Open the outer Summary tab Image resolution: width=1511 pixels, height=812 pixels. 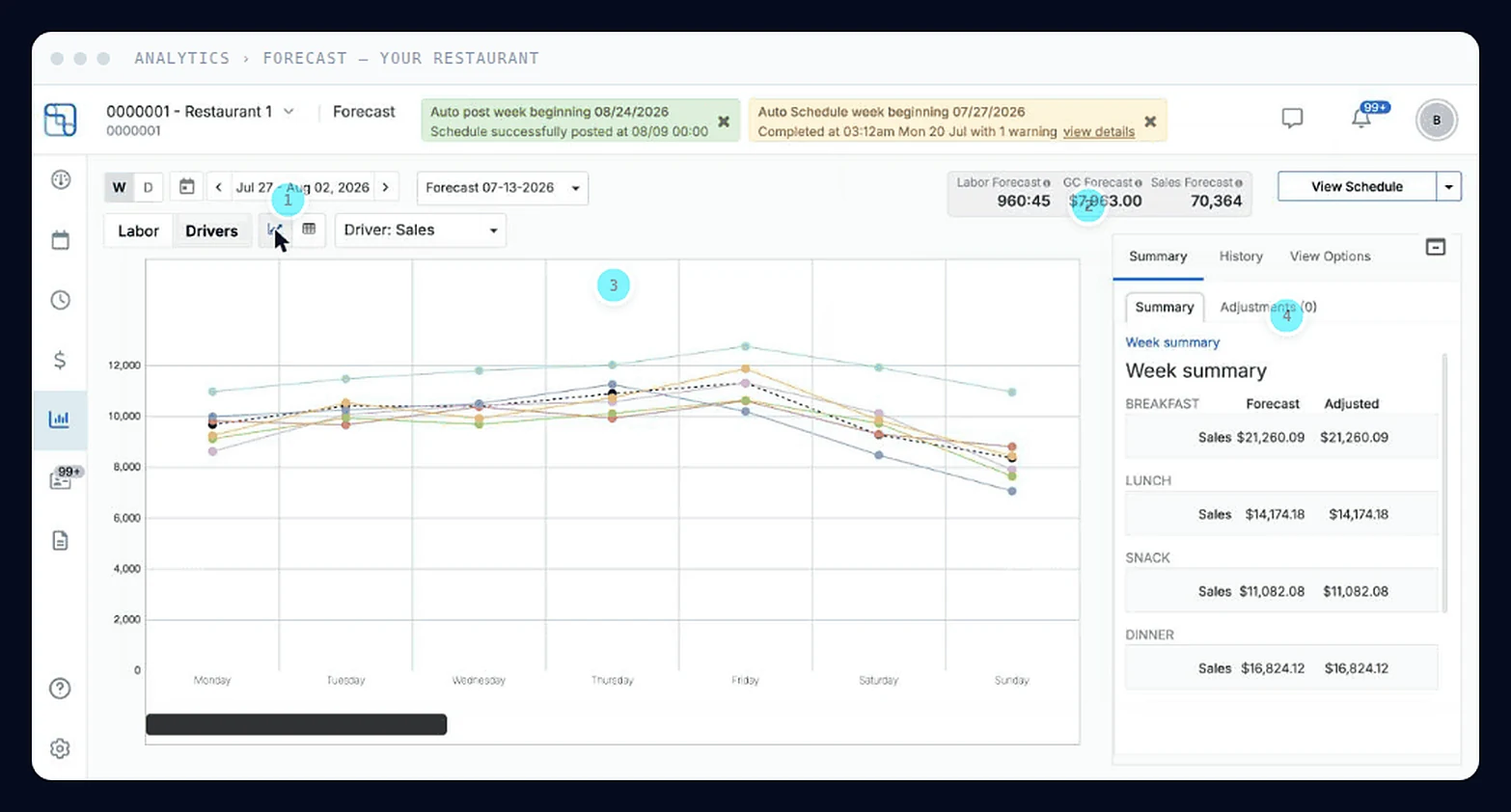(1158, 257)
